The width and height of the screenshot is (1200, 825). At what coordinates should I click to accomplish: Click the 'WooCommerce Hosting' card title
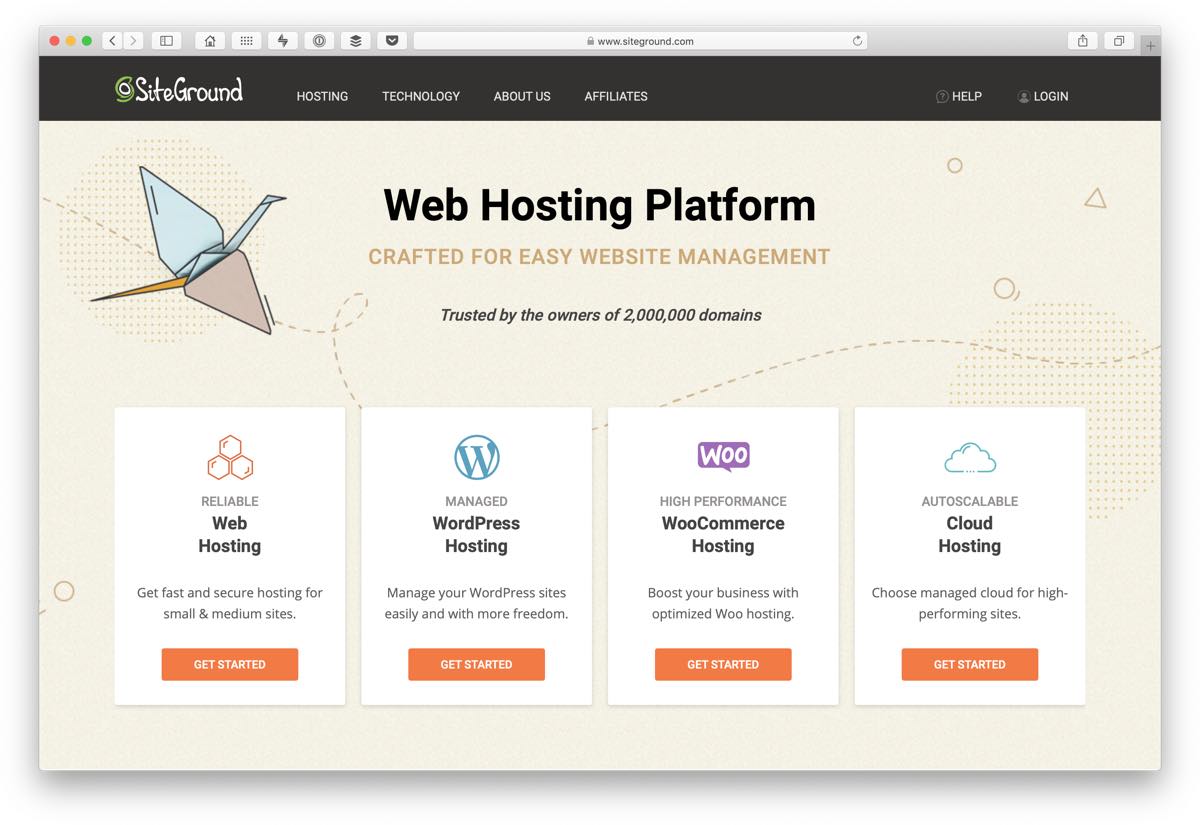(x=723, y=534)
